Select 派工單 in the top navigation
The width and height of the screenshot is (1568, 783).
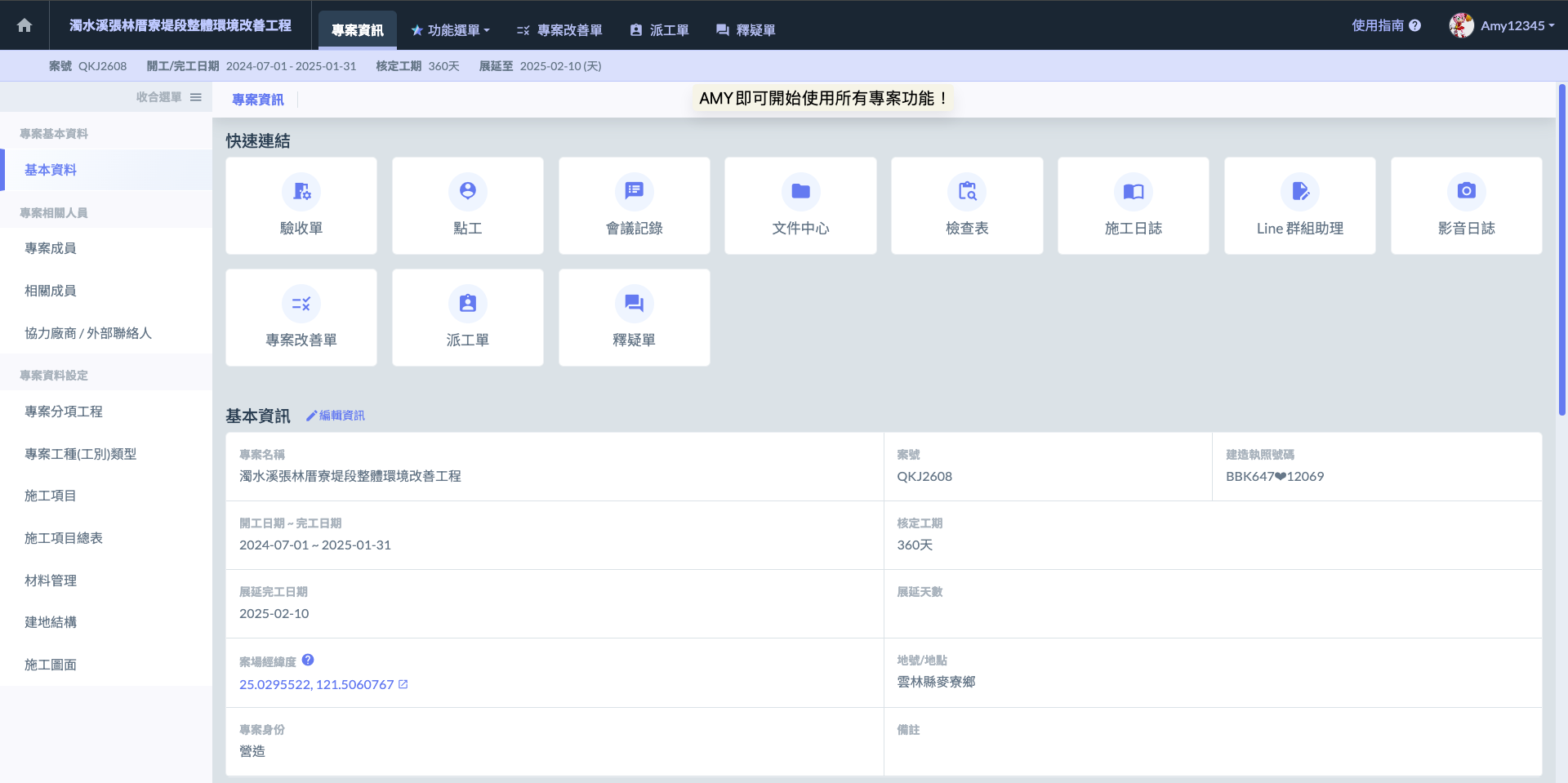[659, 30]
